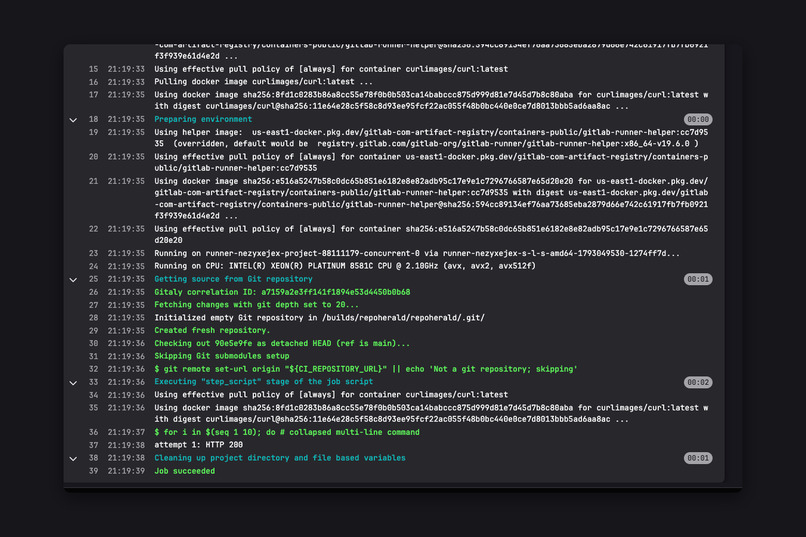
Task: Open line number 29 link
Action: click(93, 330)
